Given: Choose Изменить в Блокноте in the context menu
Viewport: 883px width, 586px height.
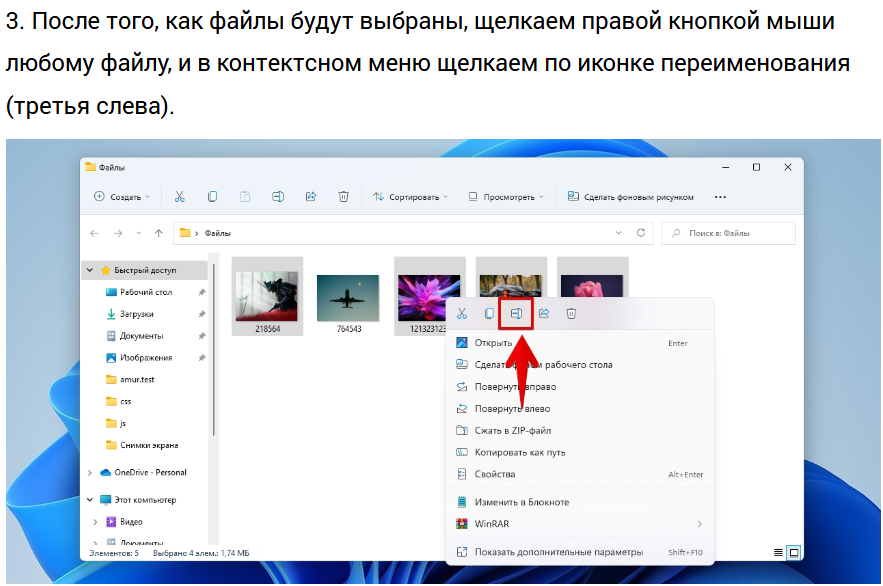Looking at the screenshot, I should pyautogui.click(x=580, y=502).
